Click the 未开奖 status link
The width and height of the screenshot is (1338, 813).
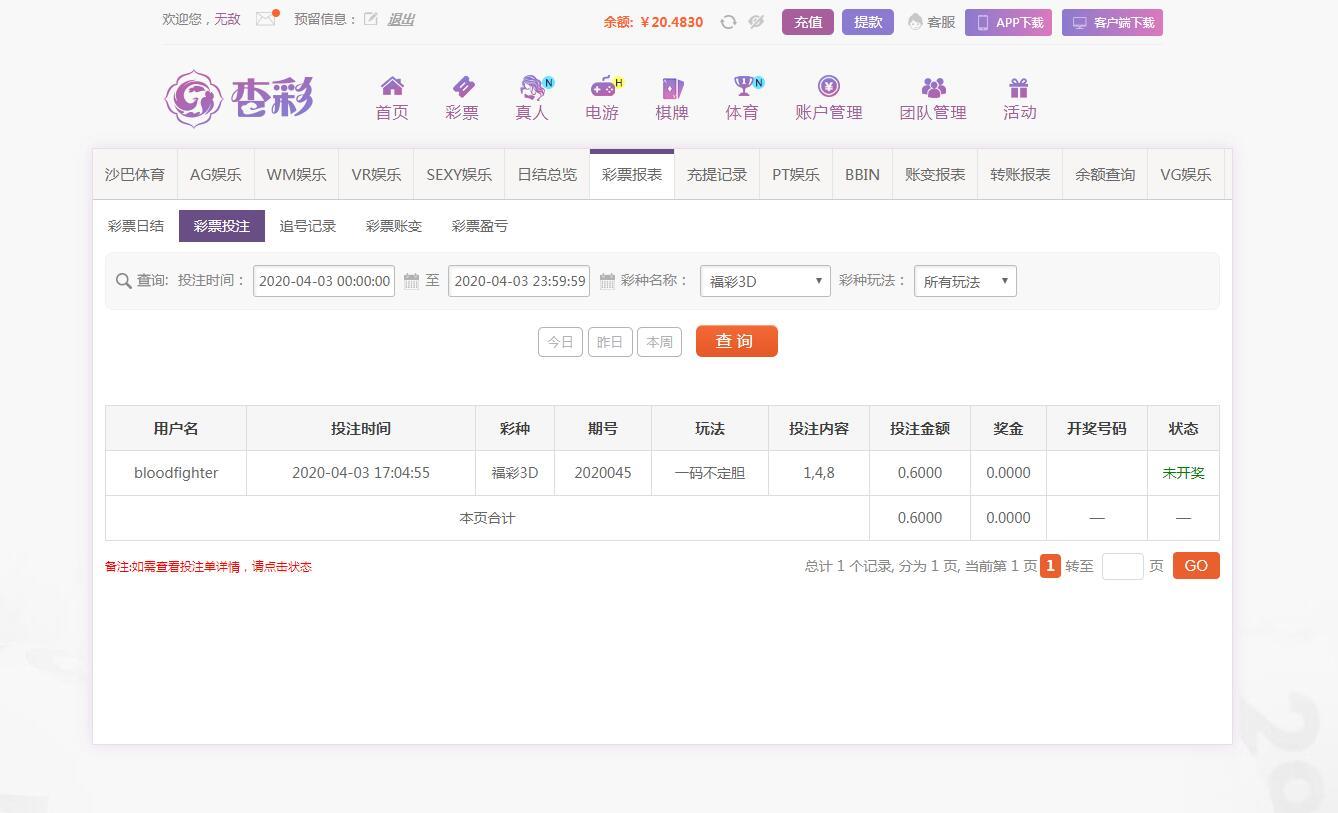tap(1183, 473)
